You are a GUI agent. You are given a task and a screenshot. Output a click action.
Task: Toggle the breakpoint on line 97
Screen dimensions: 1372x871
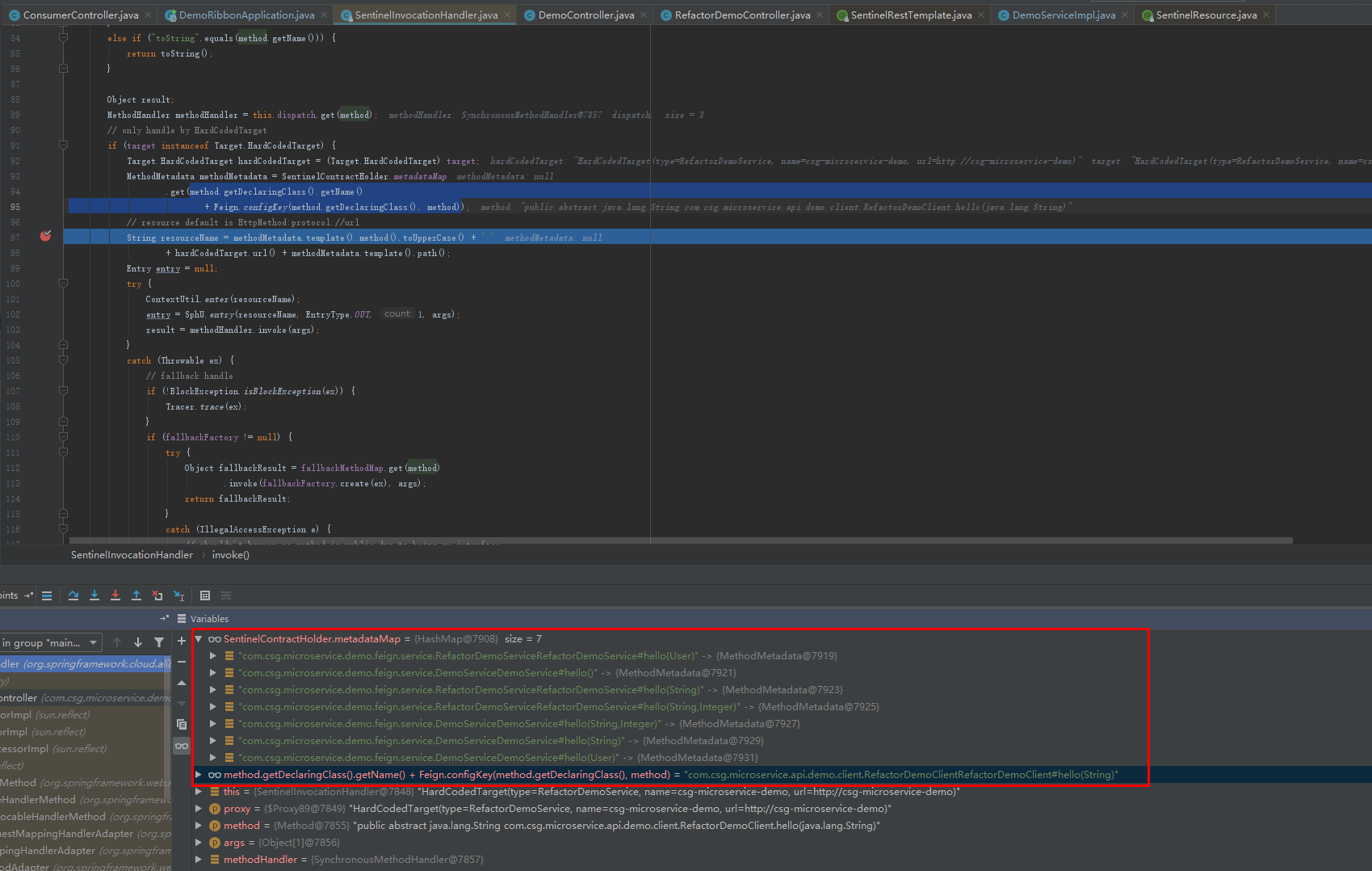pyautogui.click(x=45, y=236)
